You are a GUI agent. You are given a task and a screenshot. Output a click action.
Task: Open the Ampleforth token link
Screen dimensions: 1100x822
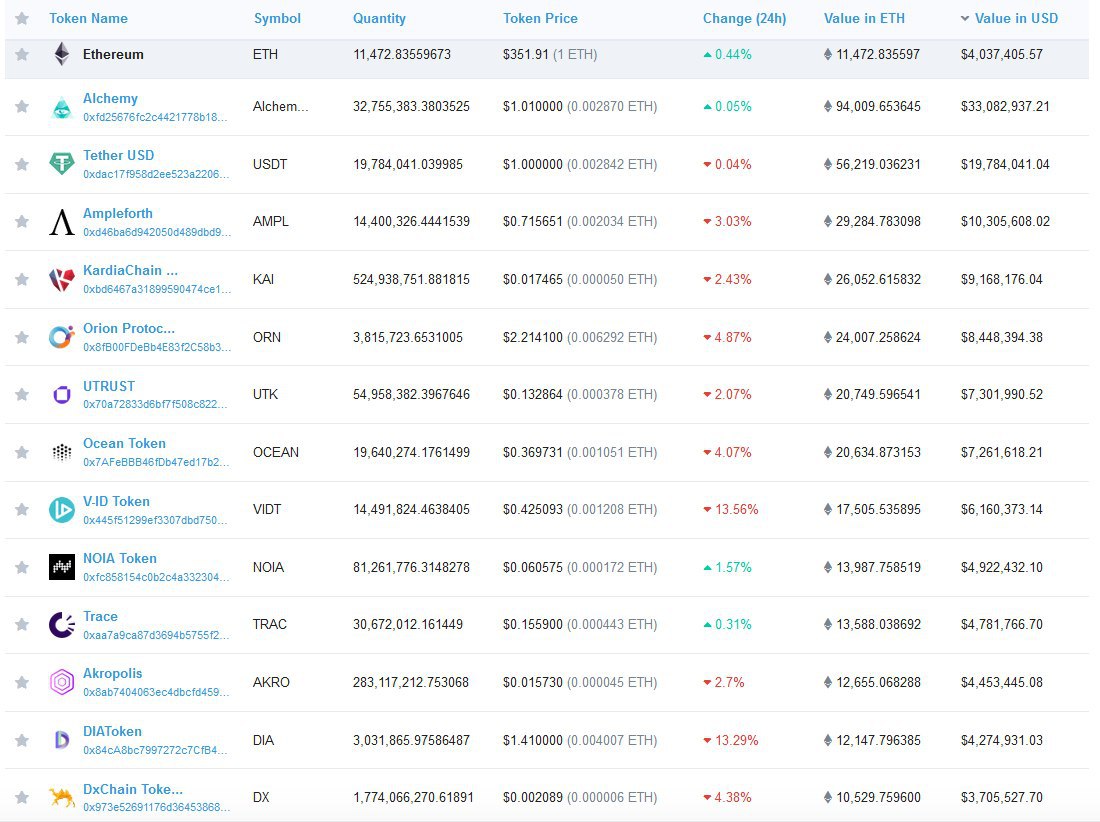(x=118, y=213)
